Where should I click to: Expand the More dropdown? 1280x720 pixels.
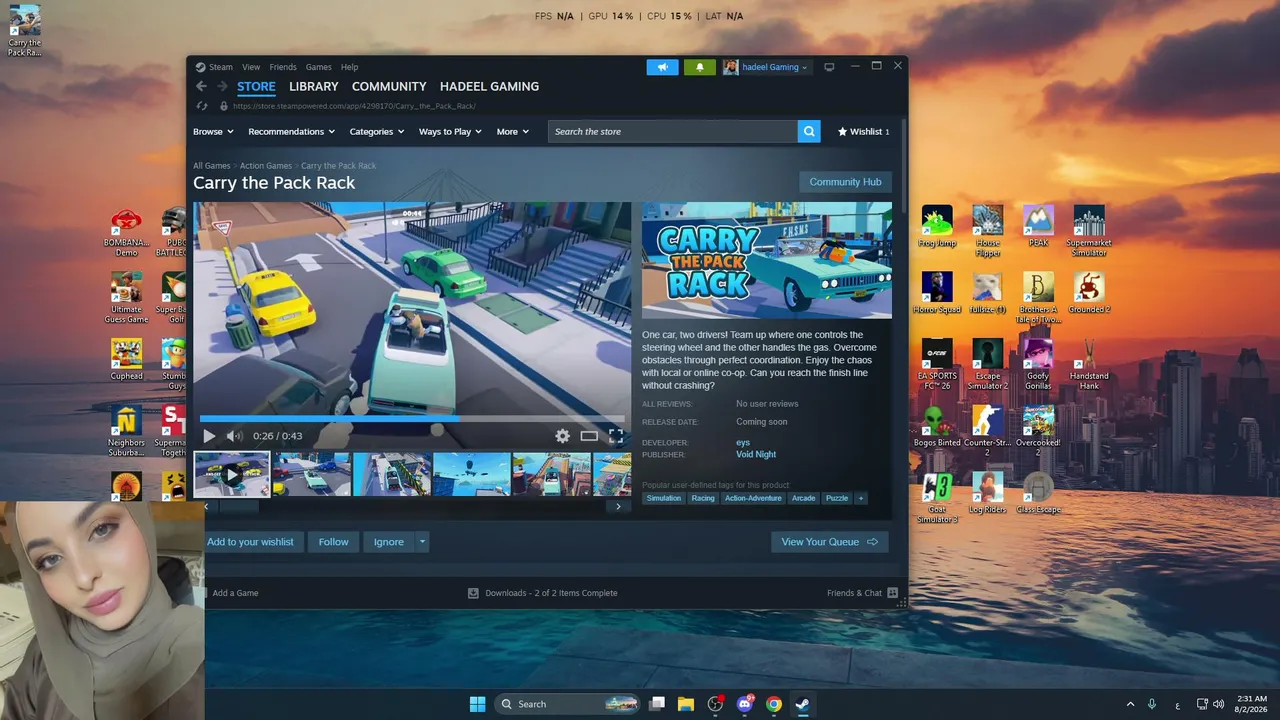[x=512, y=132]
